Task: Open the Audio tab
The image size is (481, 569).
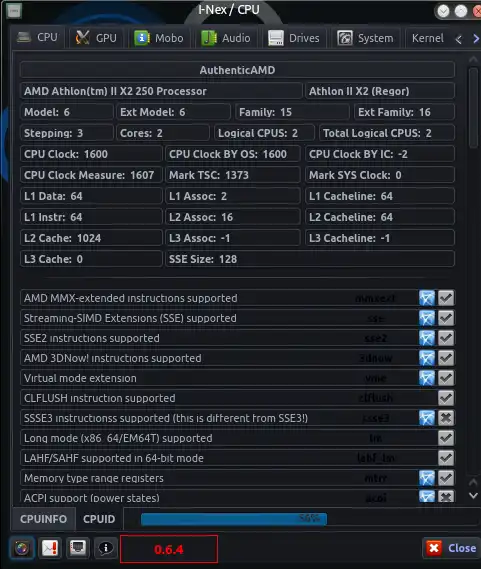Action: [226, 38]
